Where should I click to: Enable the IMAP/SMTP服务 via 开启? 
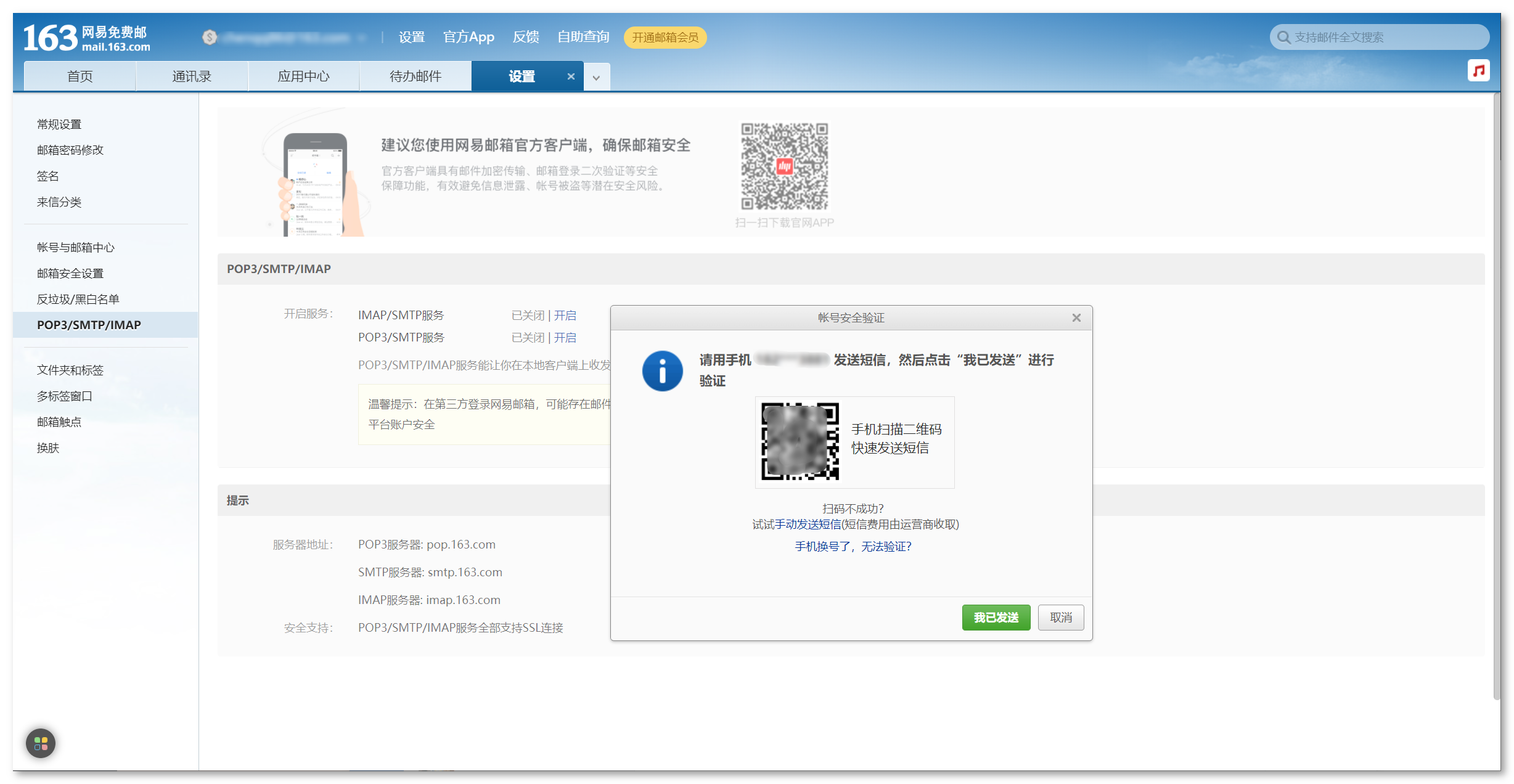(565, 316)
